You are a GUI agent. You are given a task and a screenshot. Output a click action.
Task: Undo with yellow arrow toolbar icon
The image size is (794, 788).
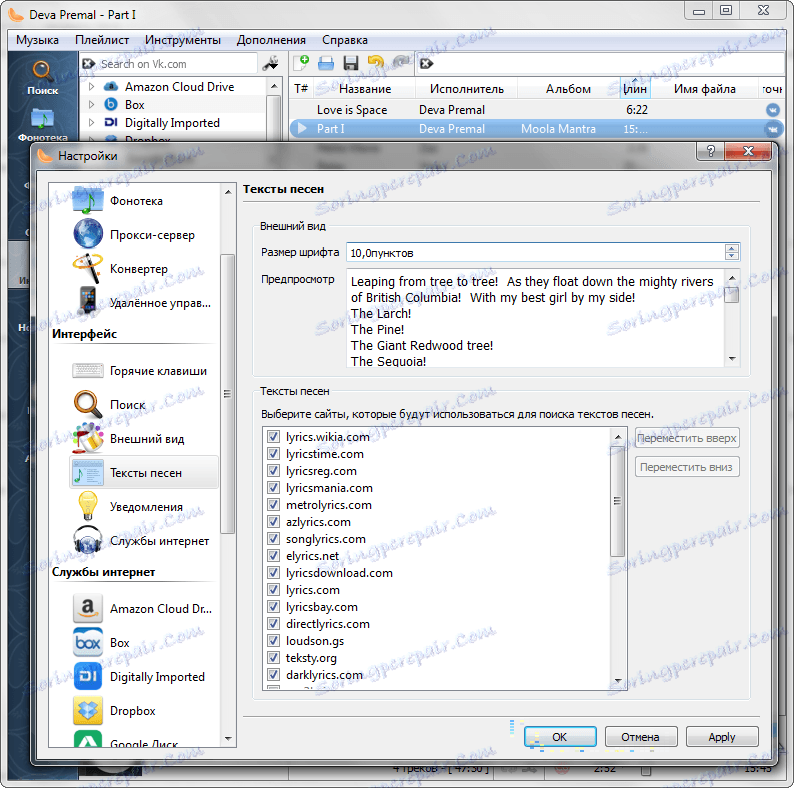(x=376, y=63)
